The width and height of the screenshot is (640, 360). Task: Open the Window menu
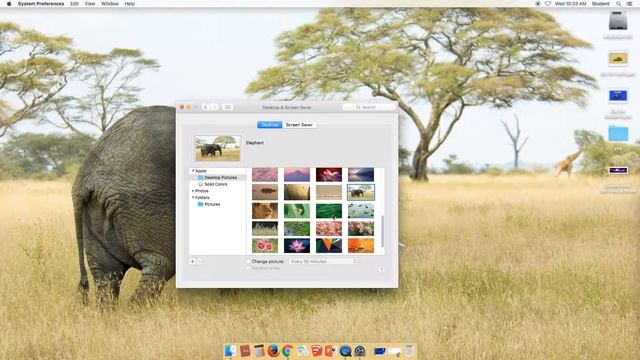click(110, 4)
